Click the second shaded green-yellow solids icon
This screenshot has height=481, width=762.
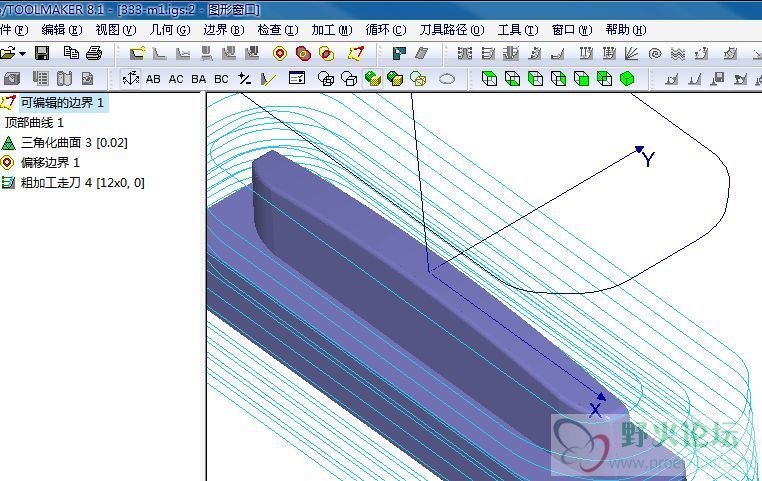pyautogui.click(x=395, y=78)
